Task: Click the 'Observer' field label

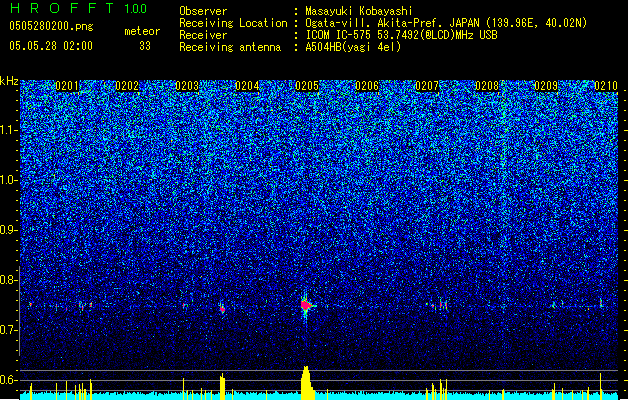Action: coord(203,11)
